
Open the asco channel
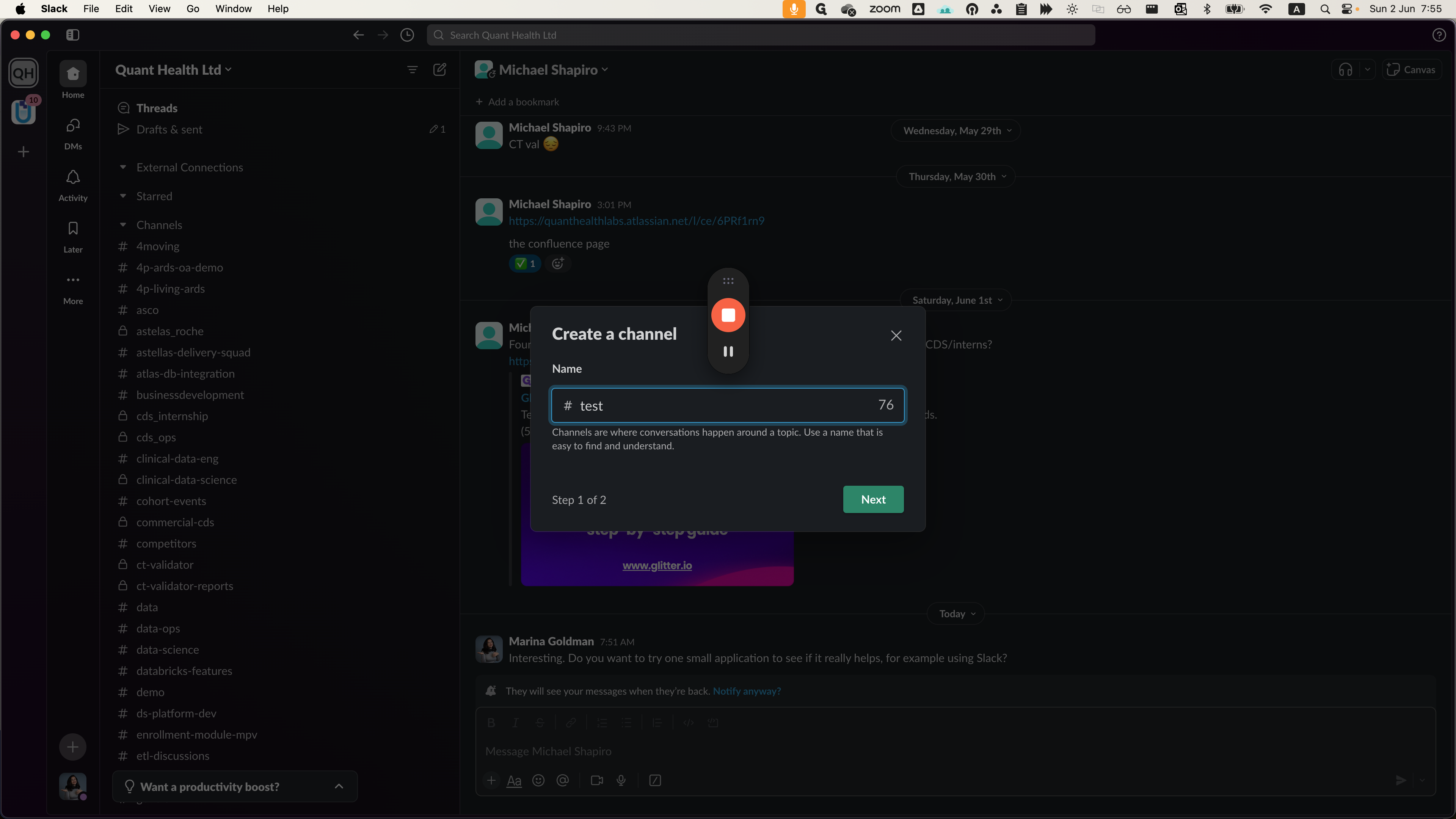point(147,310)
